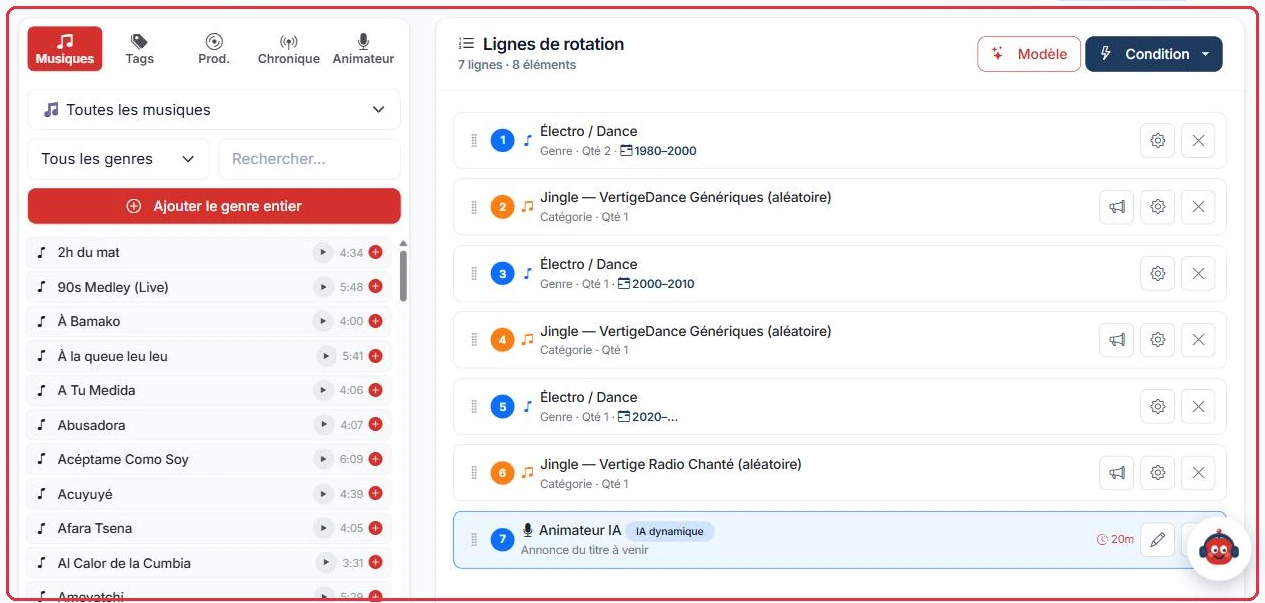Screen dimensions: 1265x603
Task: Add 2h du mat to rotation
Action: (376, 253)
